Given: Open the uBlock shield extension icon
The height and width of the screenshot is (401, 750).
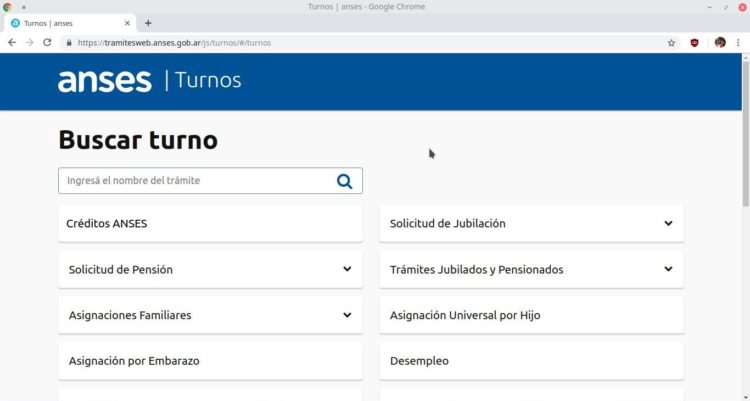Looking at the screenshot, I should (x=695, y=43).
